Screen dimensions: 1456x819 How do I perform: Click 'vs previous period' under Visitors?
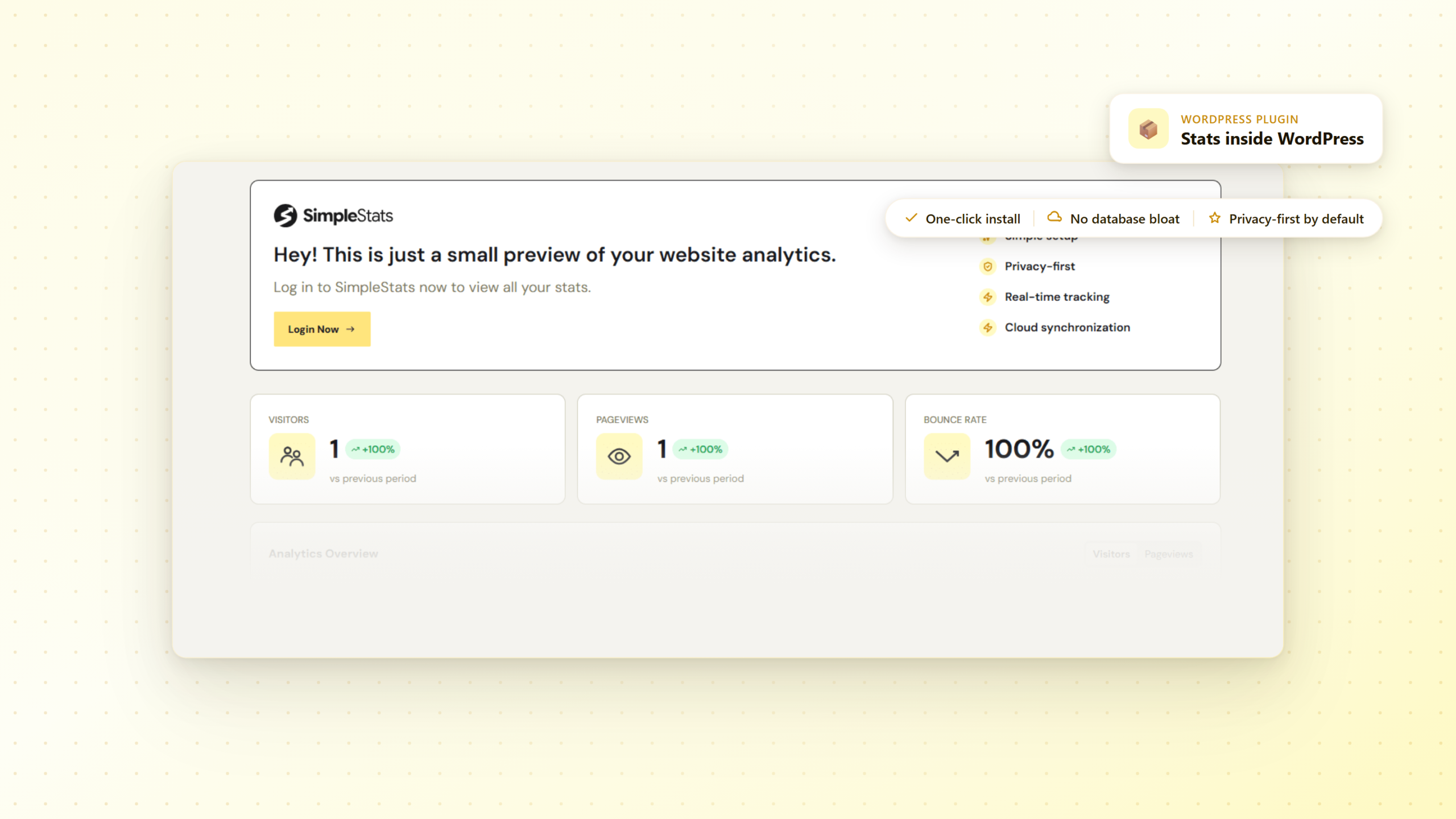point(373,479)
